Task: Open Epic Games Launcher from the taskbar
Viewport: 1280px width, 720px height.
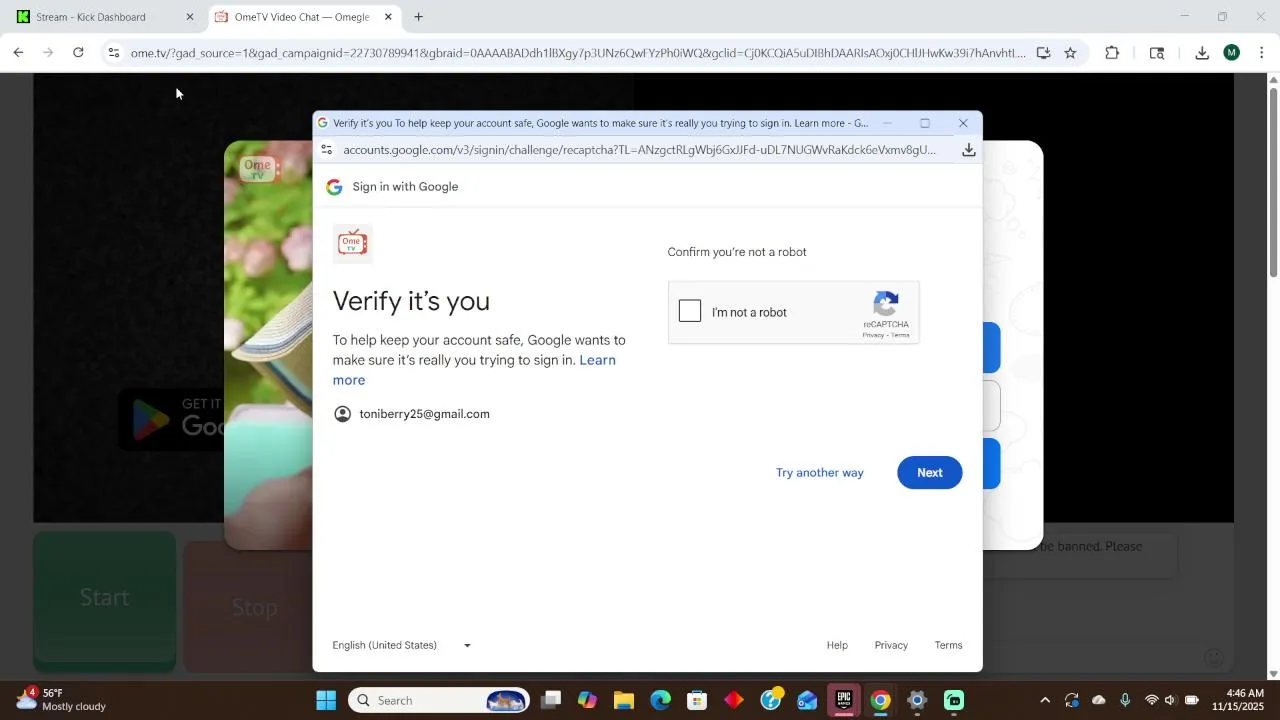Action: pos(844,700)
